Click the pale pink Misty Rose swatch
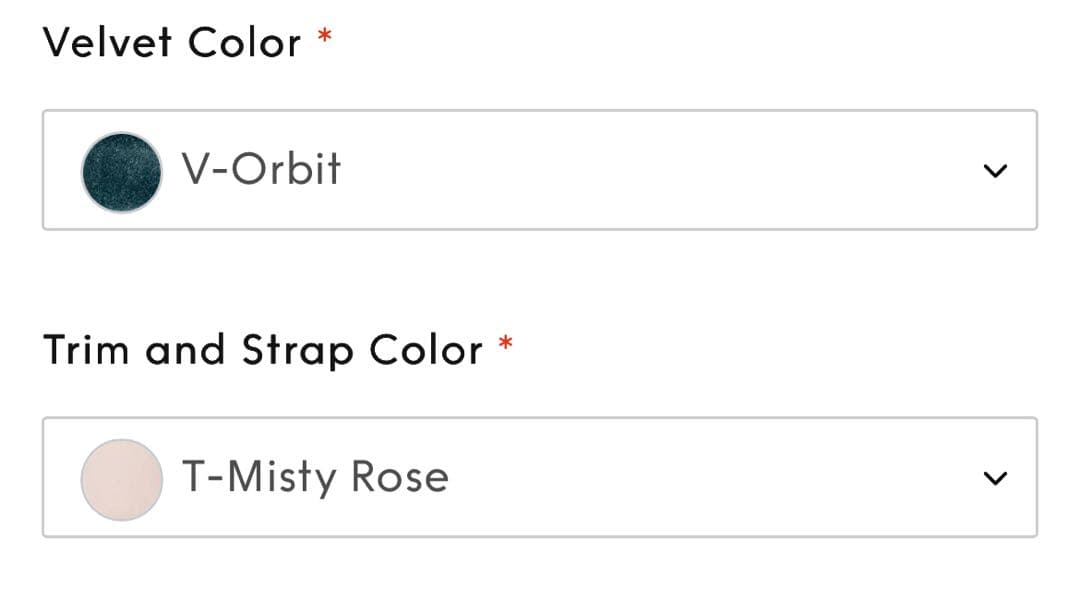The image size is (1080, 590). (x=121, y=479)
